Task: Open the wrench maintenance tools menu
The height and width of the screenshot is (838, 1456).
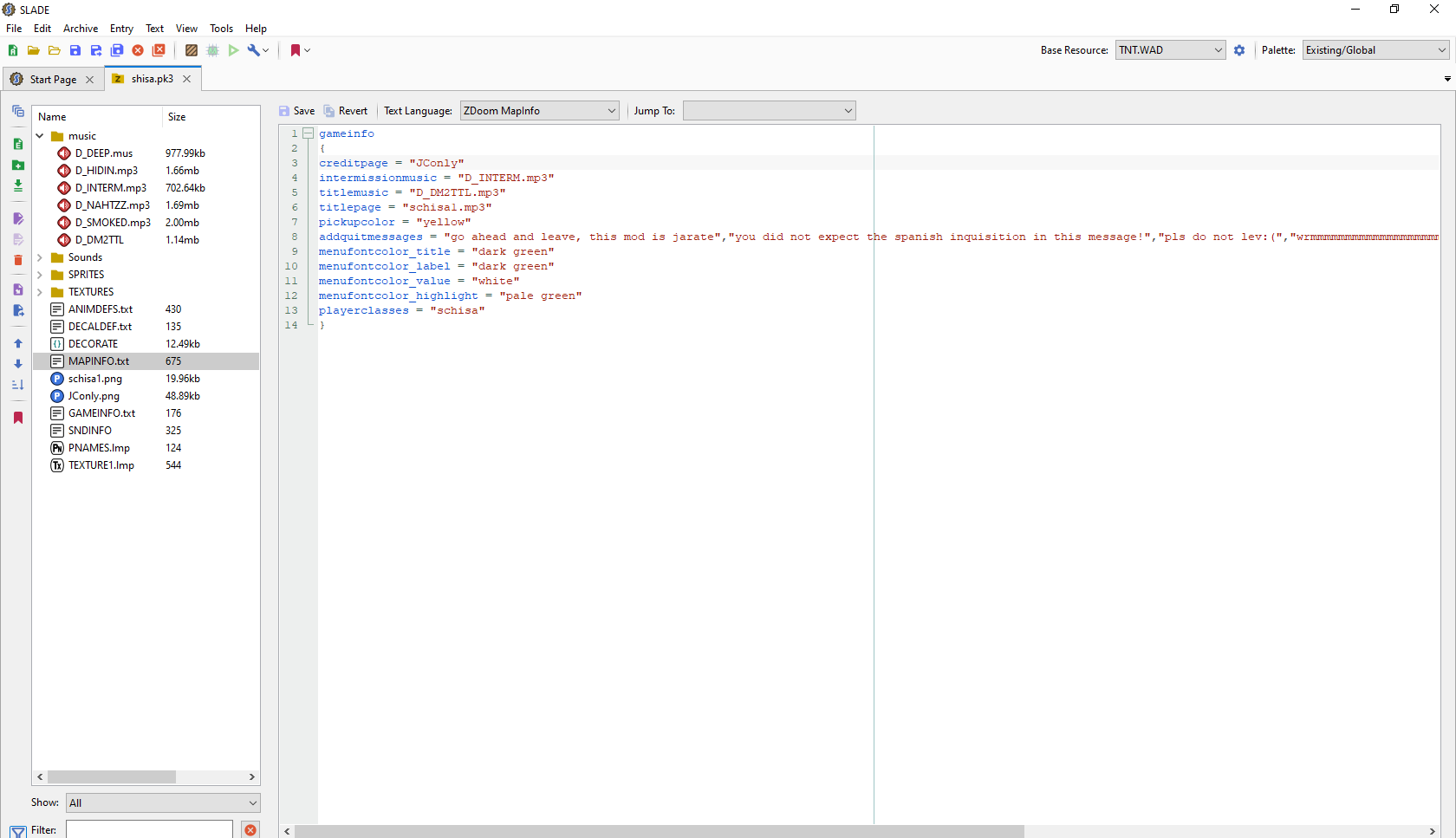Action: coord(258,50)
